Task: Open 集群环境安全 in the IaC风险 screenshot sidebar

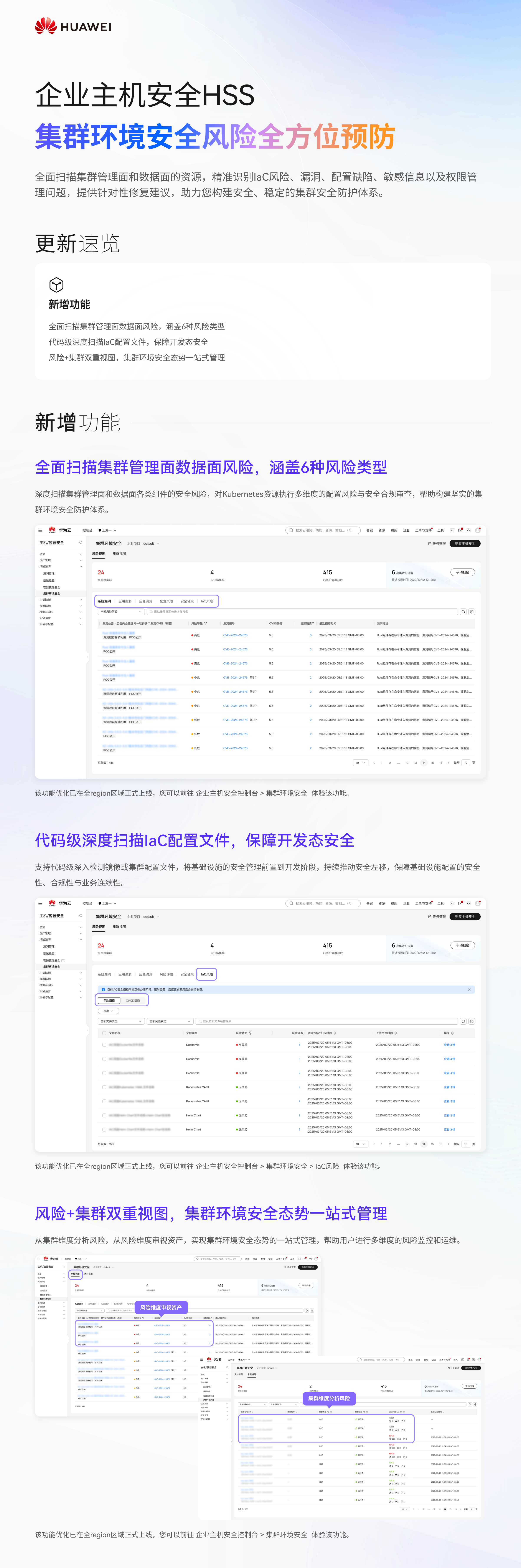Action: click(x=52, y=967)
